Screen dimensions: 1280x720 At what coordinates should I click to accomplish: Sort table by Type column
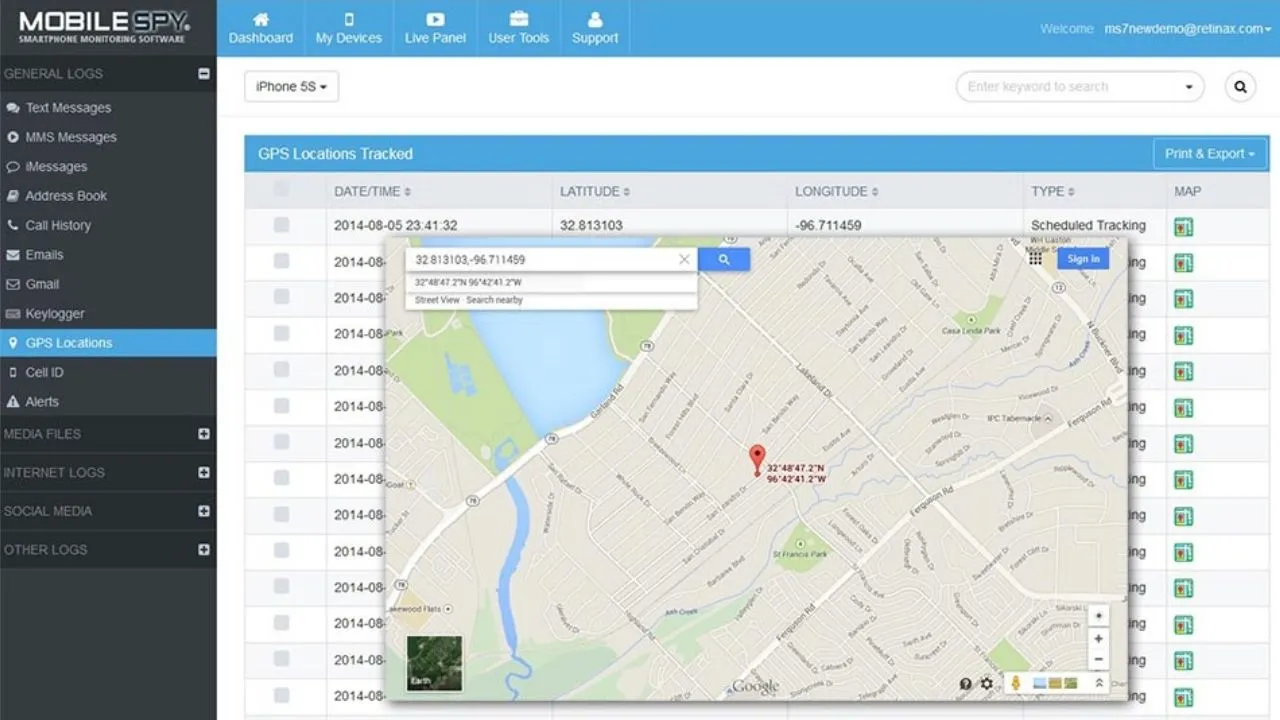[x=1053, y=191]
